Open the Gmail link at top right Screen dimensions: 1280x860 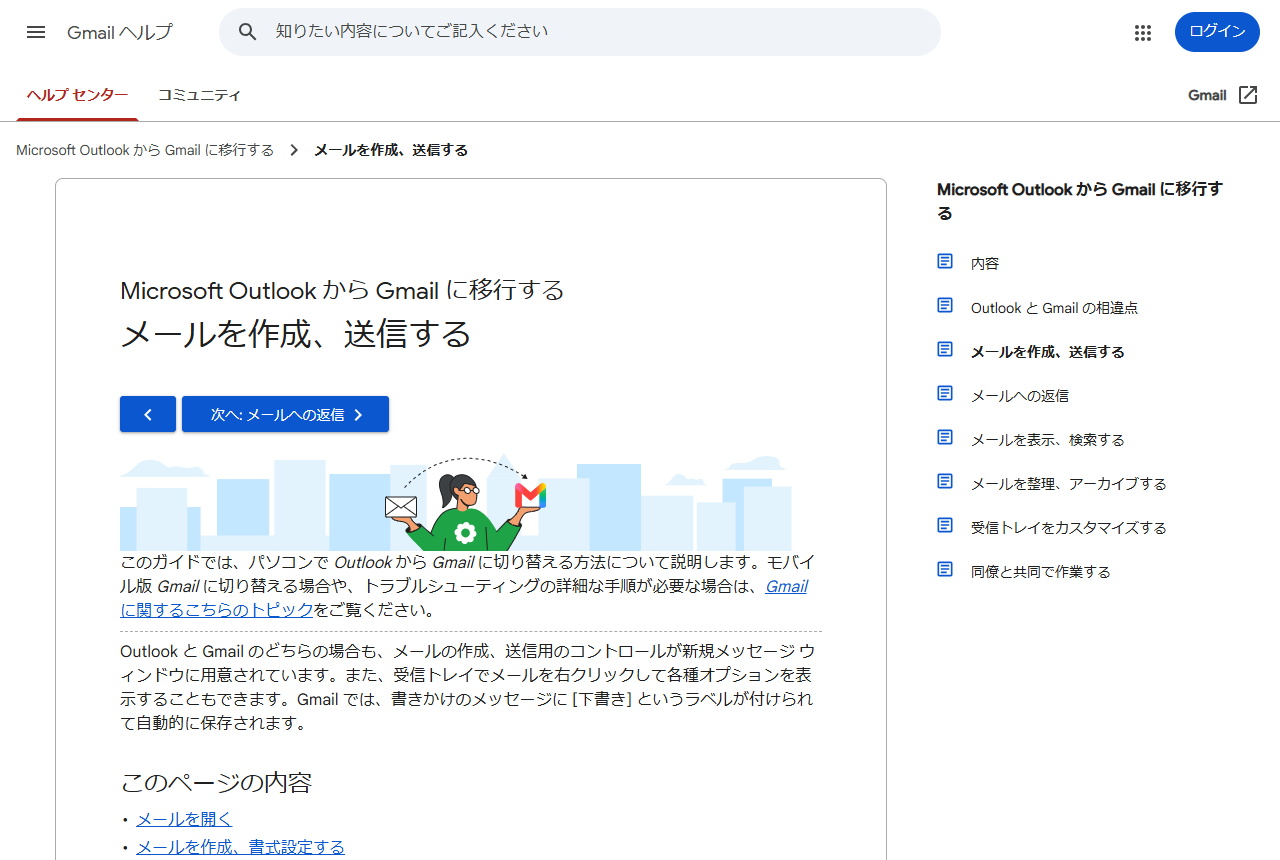tap(1207, 95)
